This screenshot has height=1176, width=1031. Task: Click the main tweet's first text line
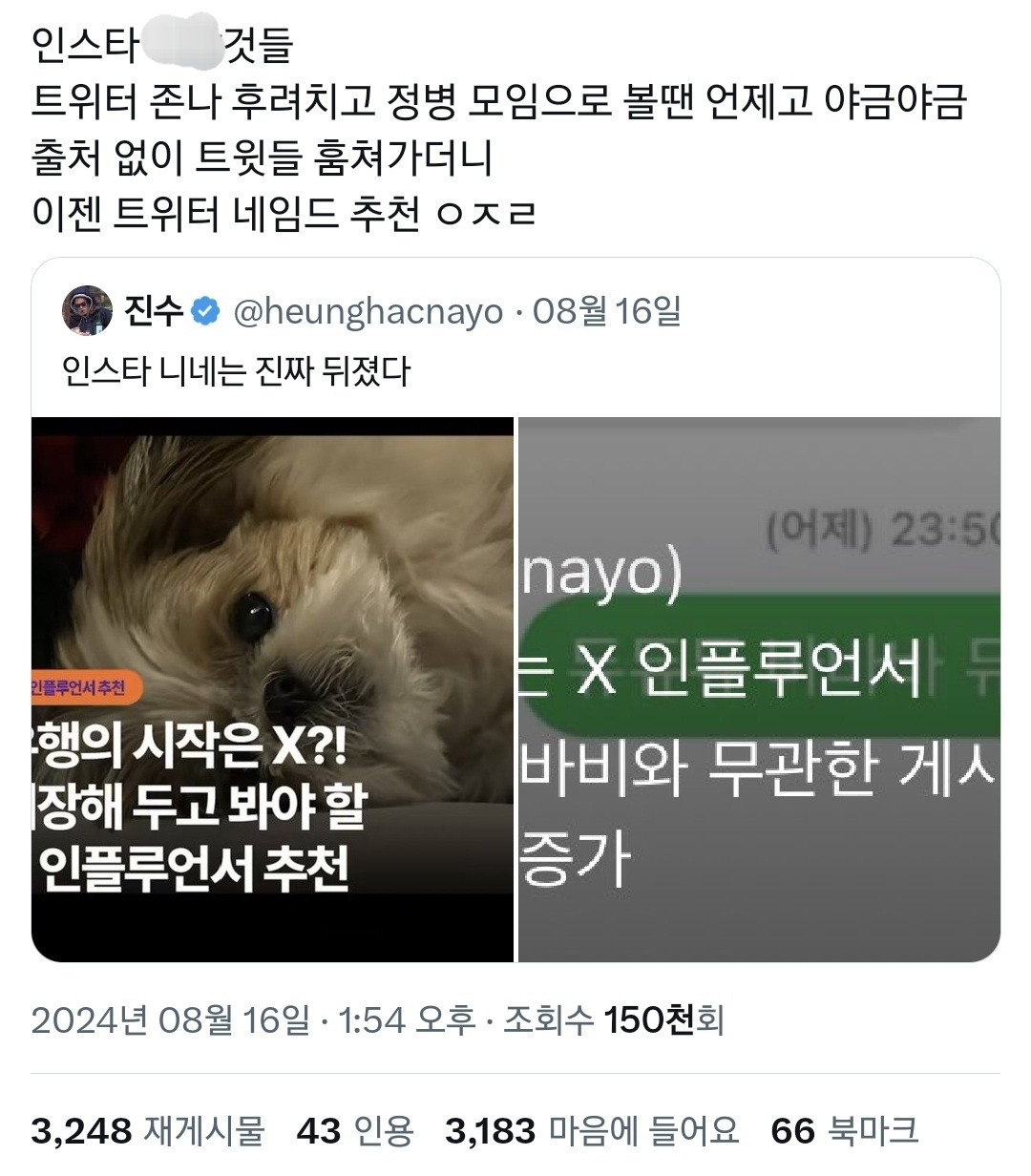point(162,45)
